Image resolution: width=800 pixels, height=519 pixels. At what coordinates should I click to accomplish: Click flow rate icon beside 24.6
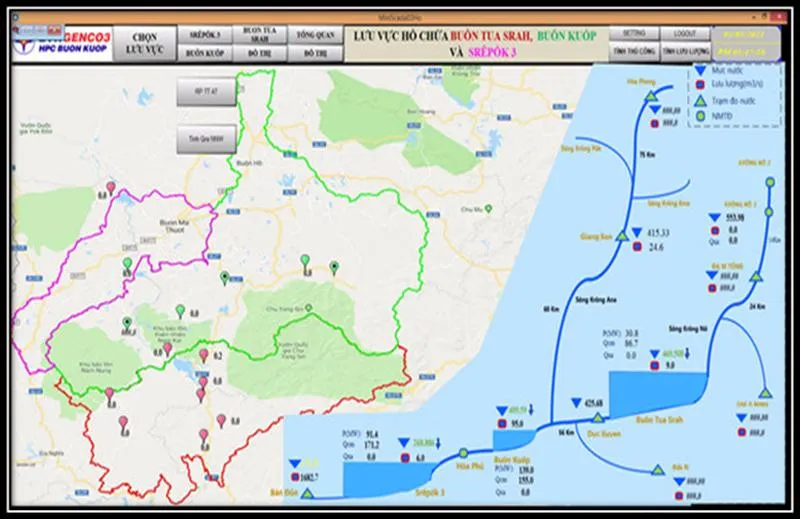636,246
